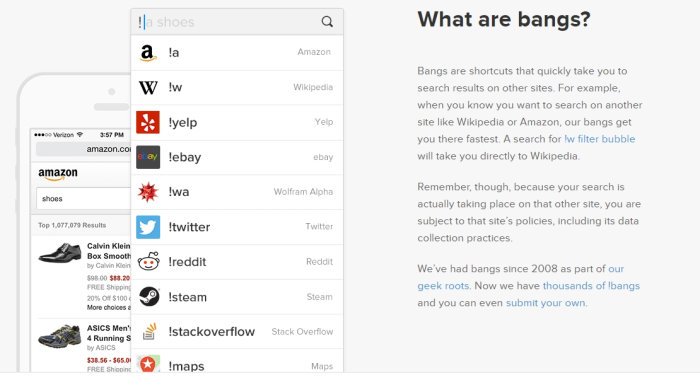The width and height of the screenshot is (700, 385).
Task: Click the Maps pin icon
Action: (x=148, y=364)
